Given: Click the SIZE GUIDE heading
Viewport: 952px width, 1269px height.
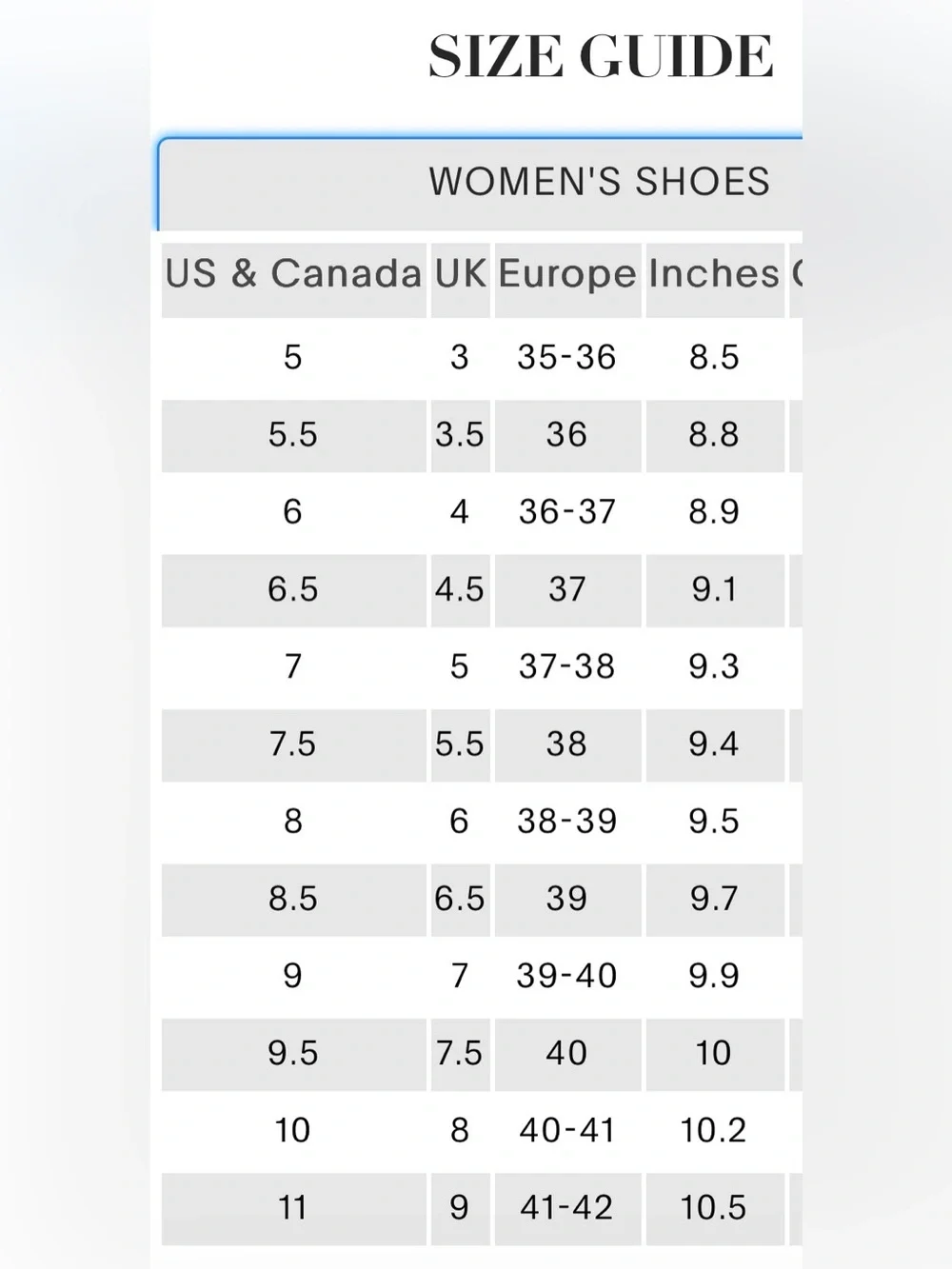Looking at the screenshot, I should pos(601,56).
